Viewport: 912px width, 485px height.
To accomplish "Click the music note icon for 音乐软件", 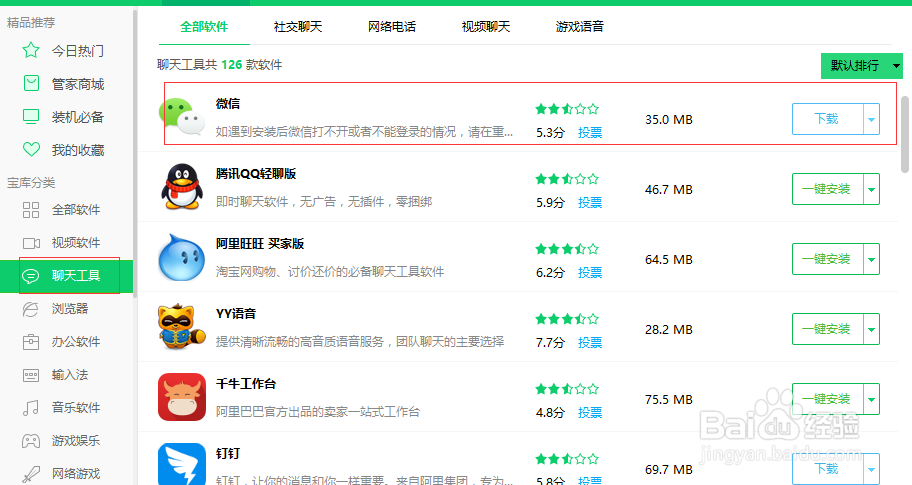I will (31, 408).
